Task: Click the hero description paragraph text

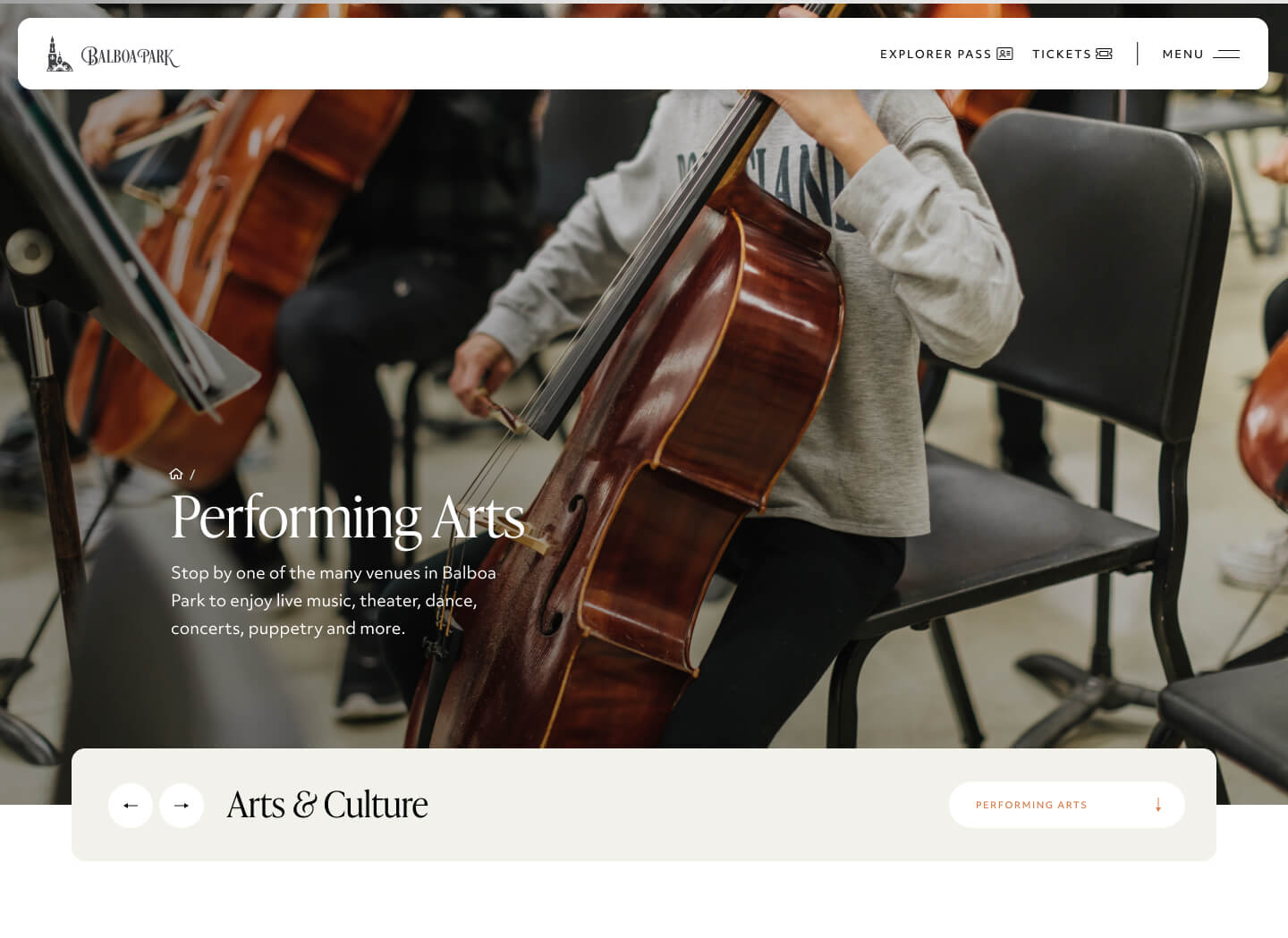Action: (x=334, y=600)
